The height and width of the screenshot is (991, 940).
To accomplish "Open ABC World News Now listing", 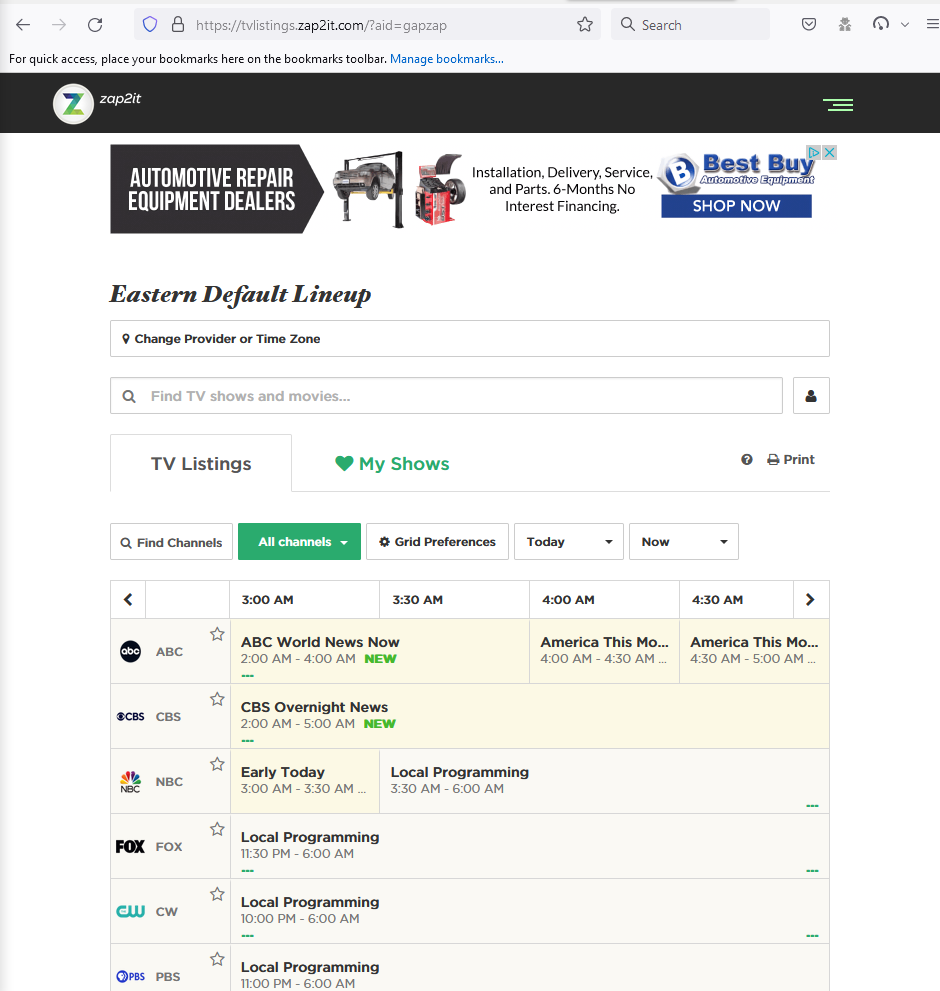I will [x=380, y=652].
